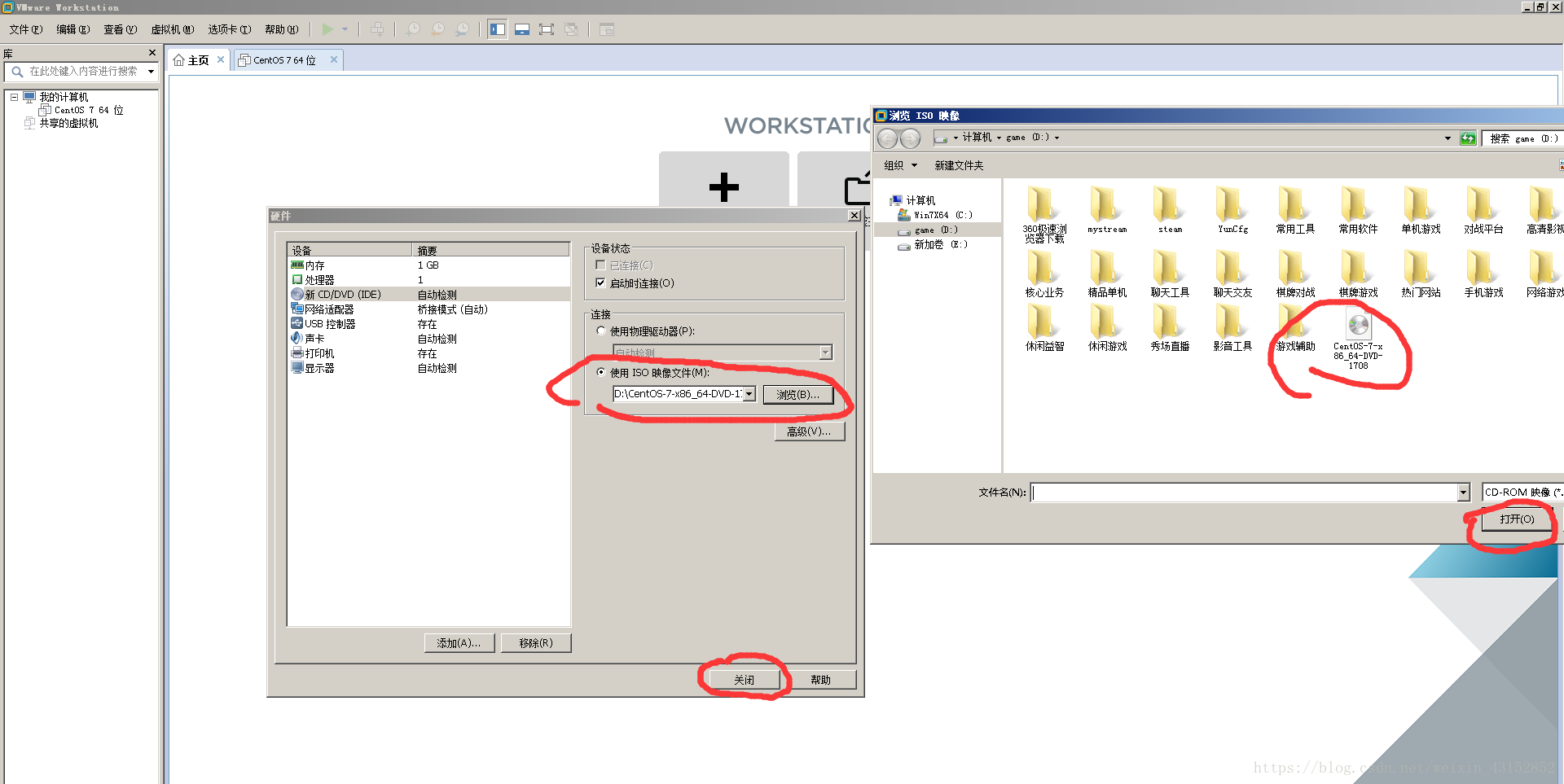Select 新加卷 (E:) drive in navigation pane
This screenshot has height=784, width=1564.
pos(933,244)
